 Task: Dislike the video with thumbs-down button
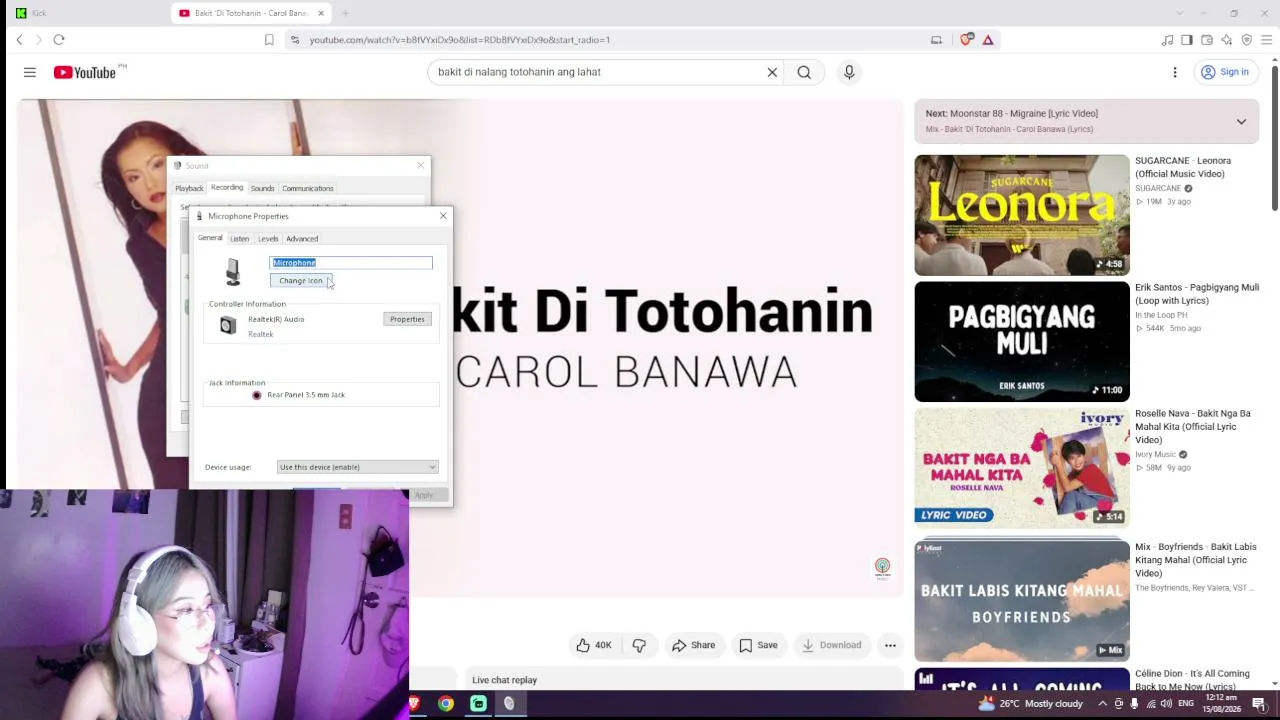pyautogui.click(x=639, y=645)
